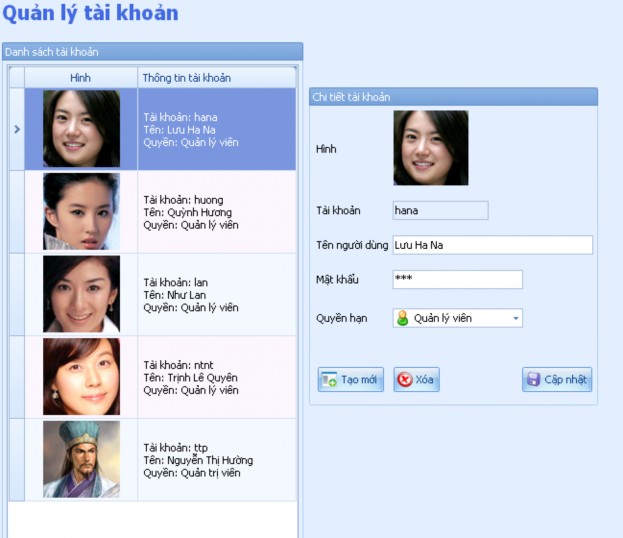Select the lan account photo thumbnail
Screen dimensions: 623x538
pyautogui.click(x=81, y=294)
